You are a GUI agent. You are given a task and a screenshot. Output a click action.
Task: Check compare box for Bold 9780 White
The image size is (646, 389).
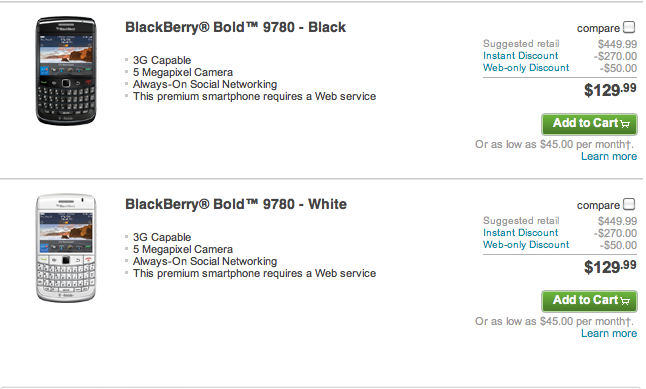pyautogui.click(x=629, y=204)
